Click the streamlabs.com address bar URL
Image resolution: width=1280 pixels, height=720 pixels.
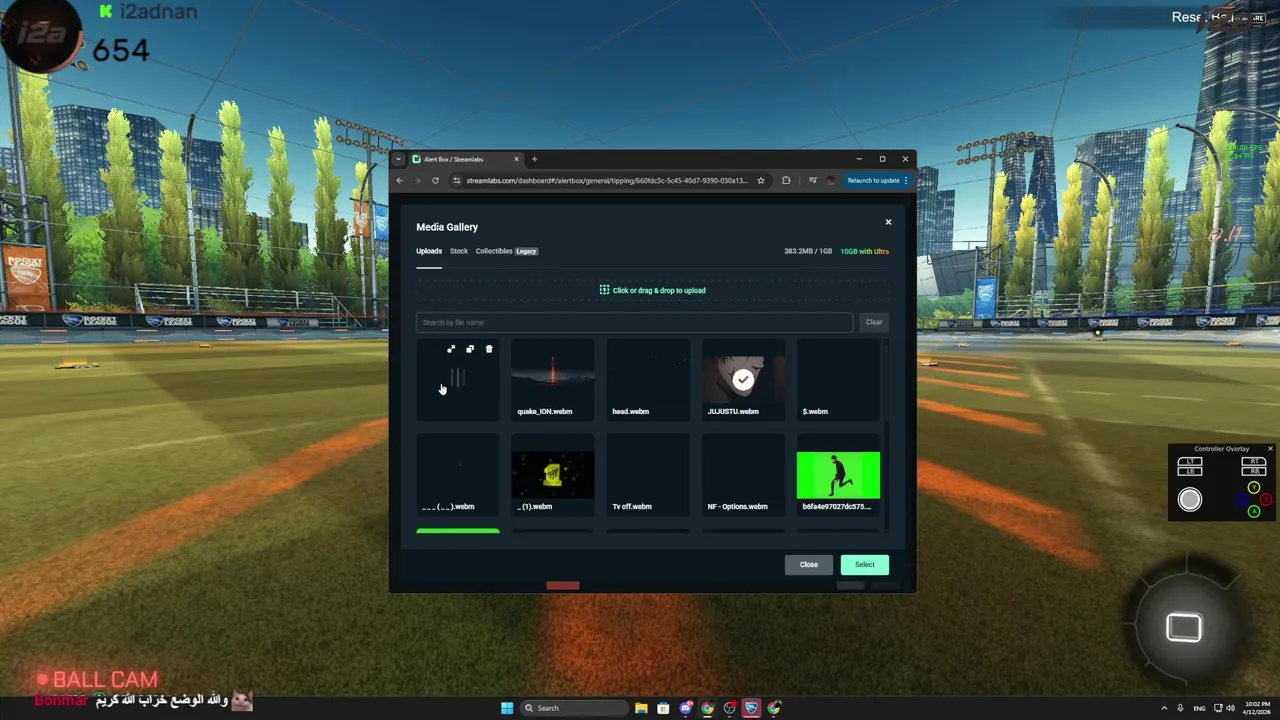606,180
